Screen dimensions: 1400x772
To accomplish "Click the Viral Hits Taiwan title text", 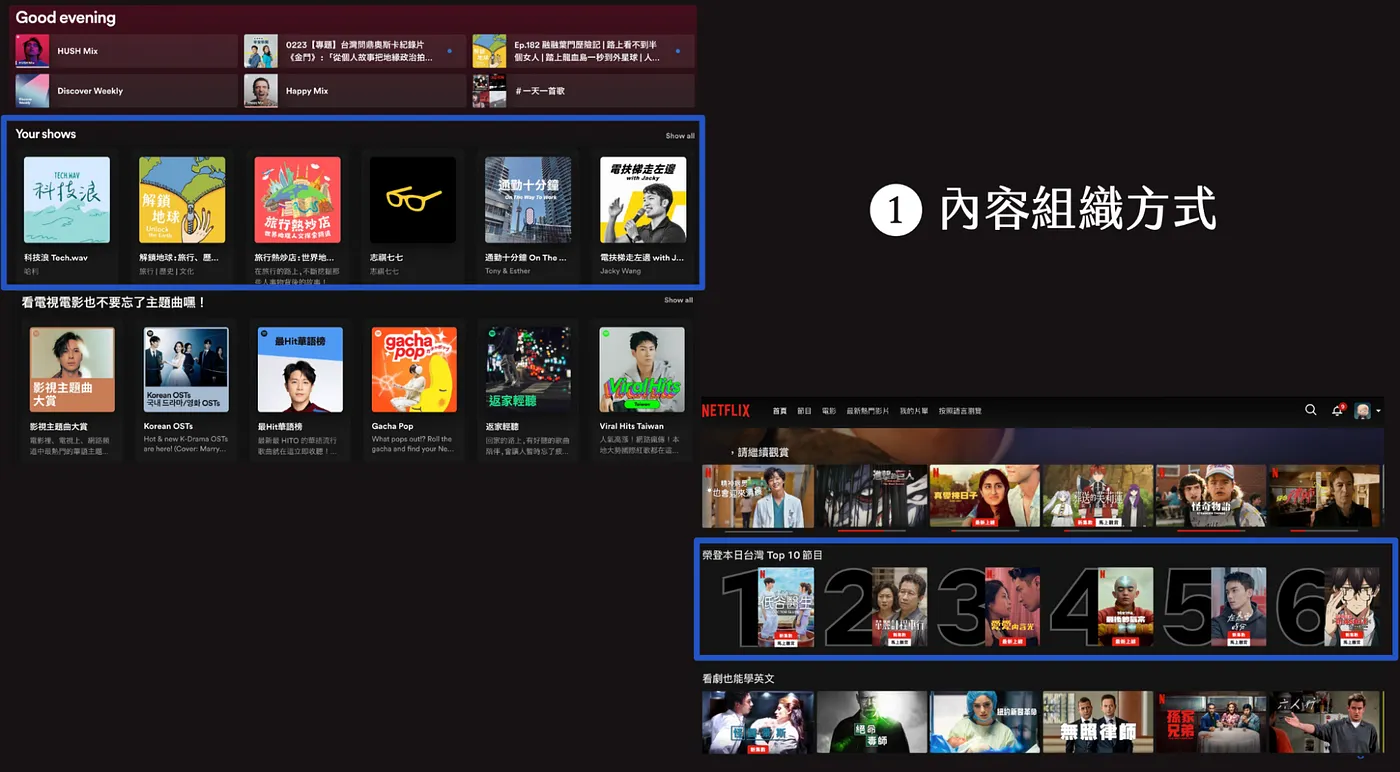I will [x=632, y=427].
